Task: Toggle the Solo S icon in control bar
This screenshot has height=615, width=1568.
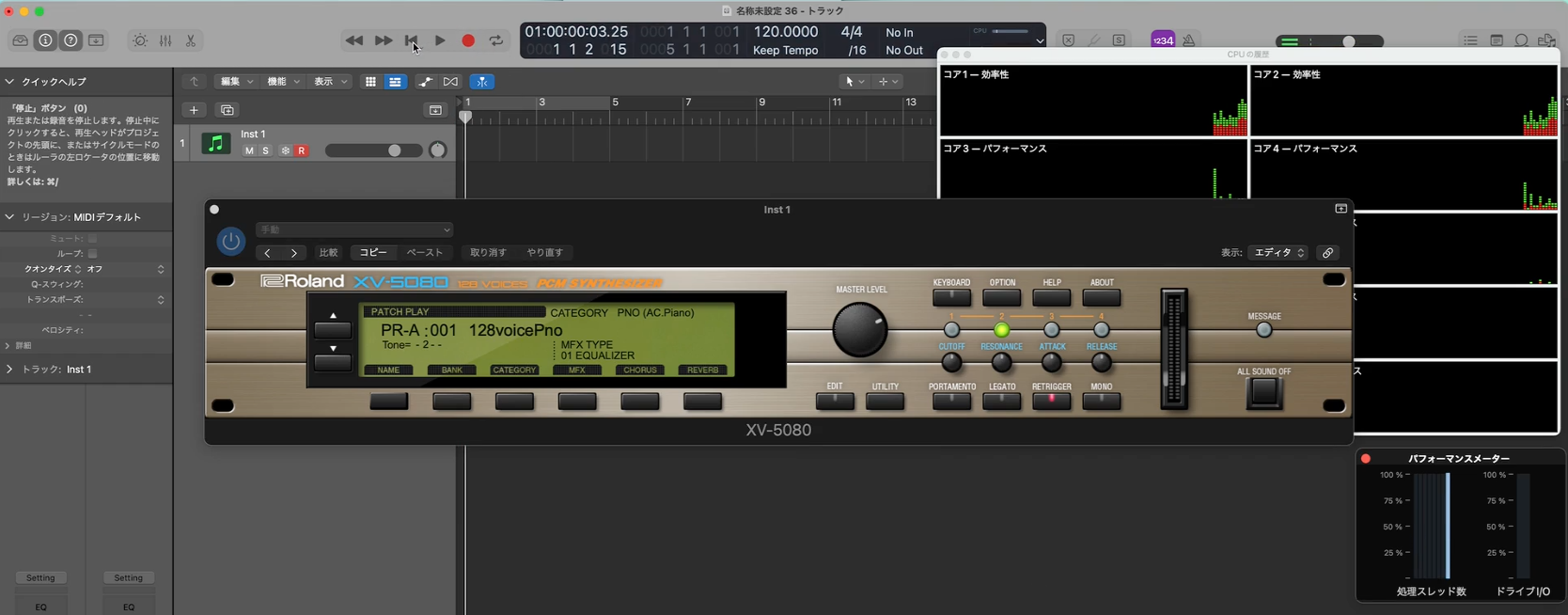Action: click(x=1119, y=40)
